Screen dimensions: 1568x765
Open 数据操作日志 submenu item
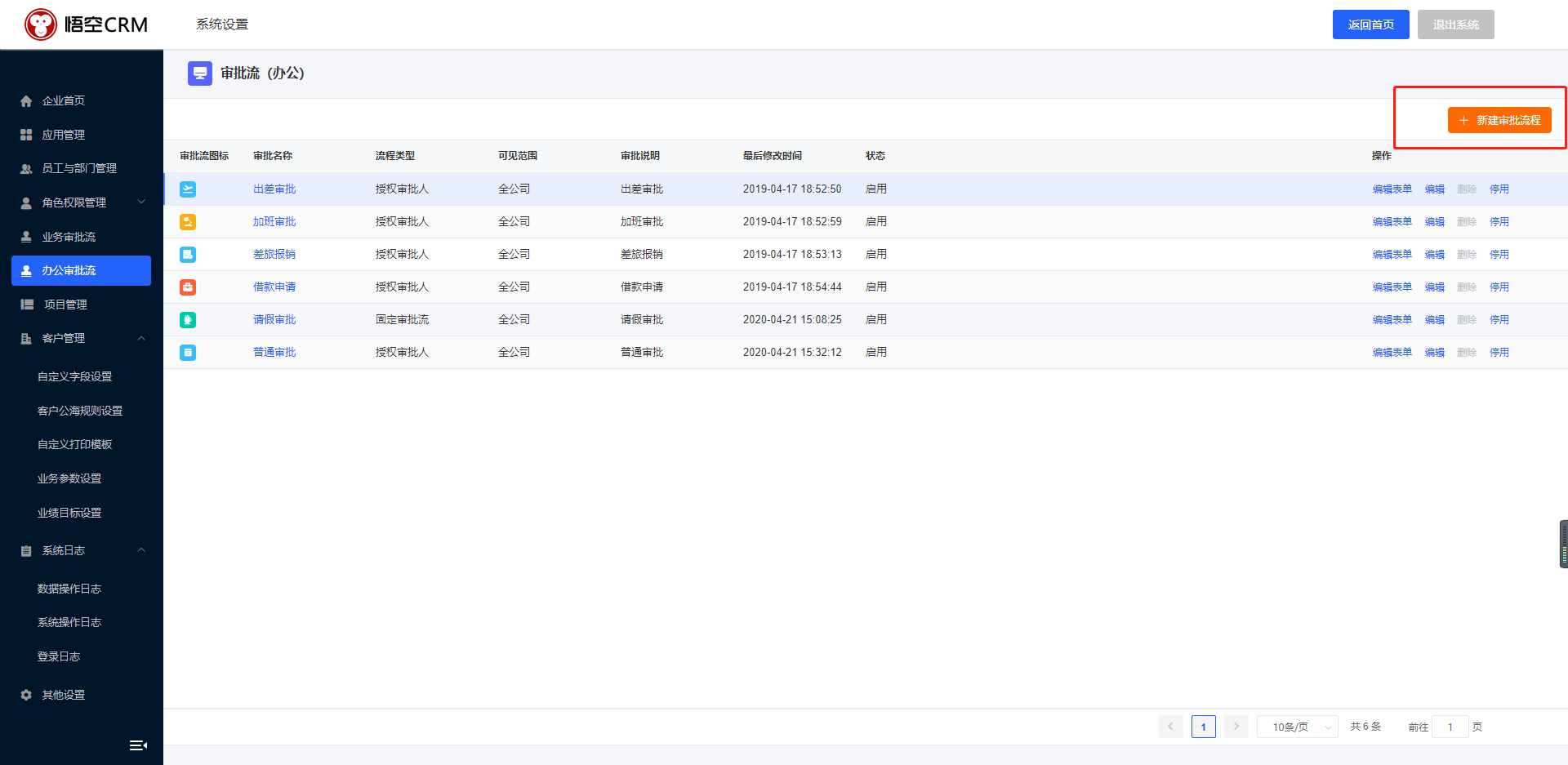click(x=69, y=589)
